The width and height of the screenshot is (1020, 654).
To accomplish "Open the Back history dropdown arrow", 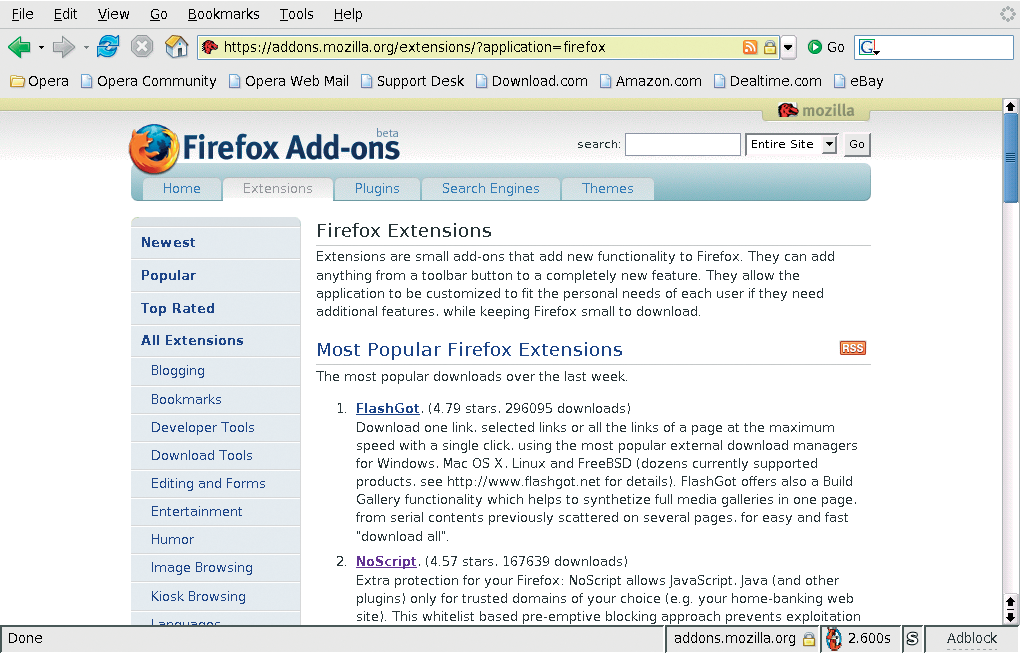I will tap(41, 48).
